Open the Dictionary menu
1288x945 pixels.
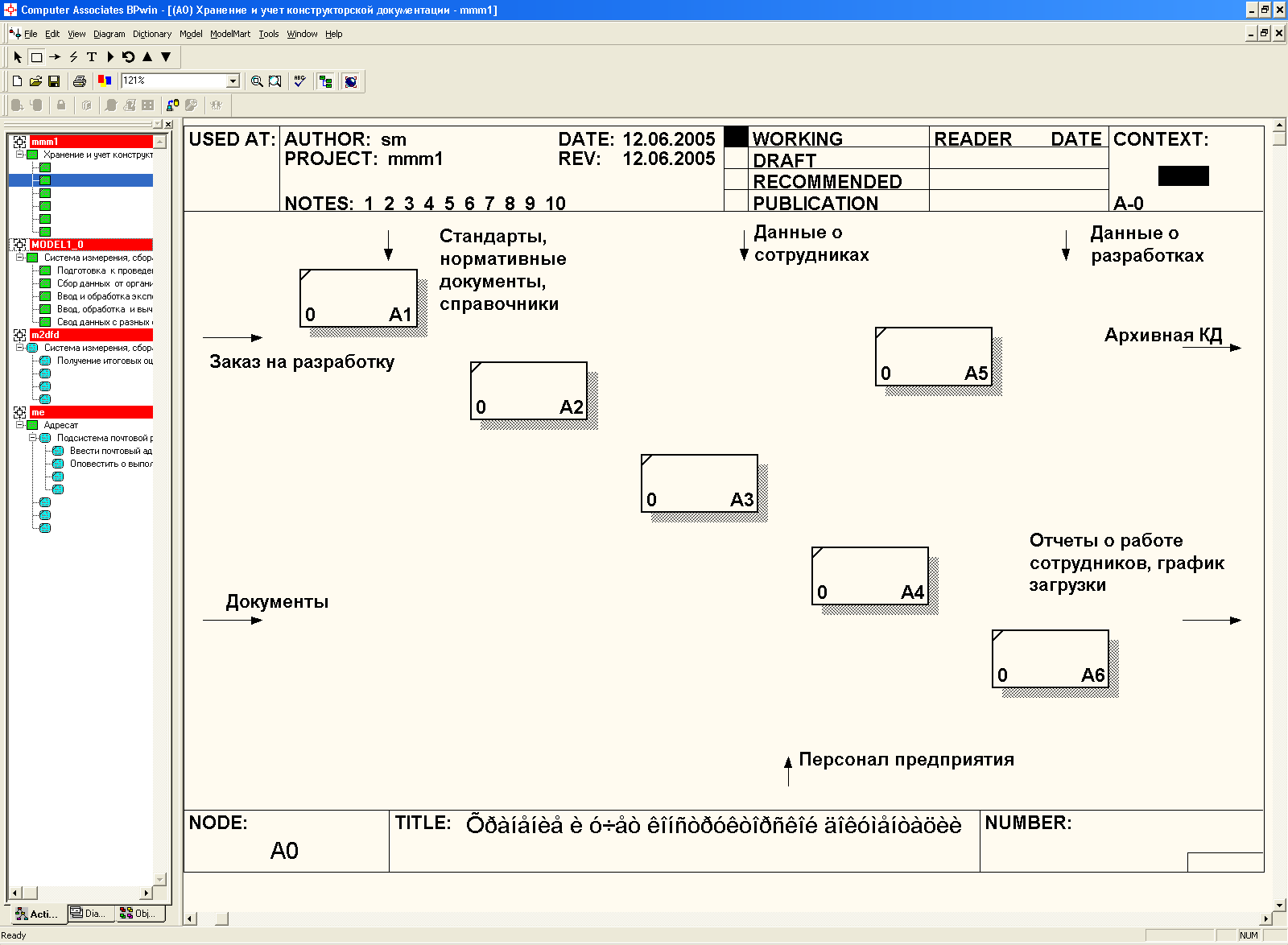click(152, 34)
